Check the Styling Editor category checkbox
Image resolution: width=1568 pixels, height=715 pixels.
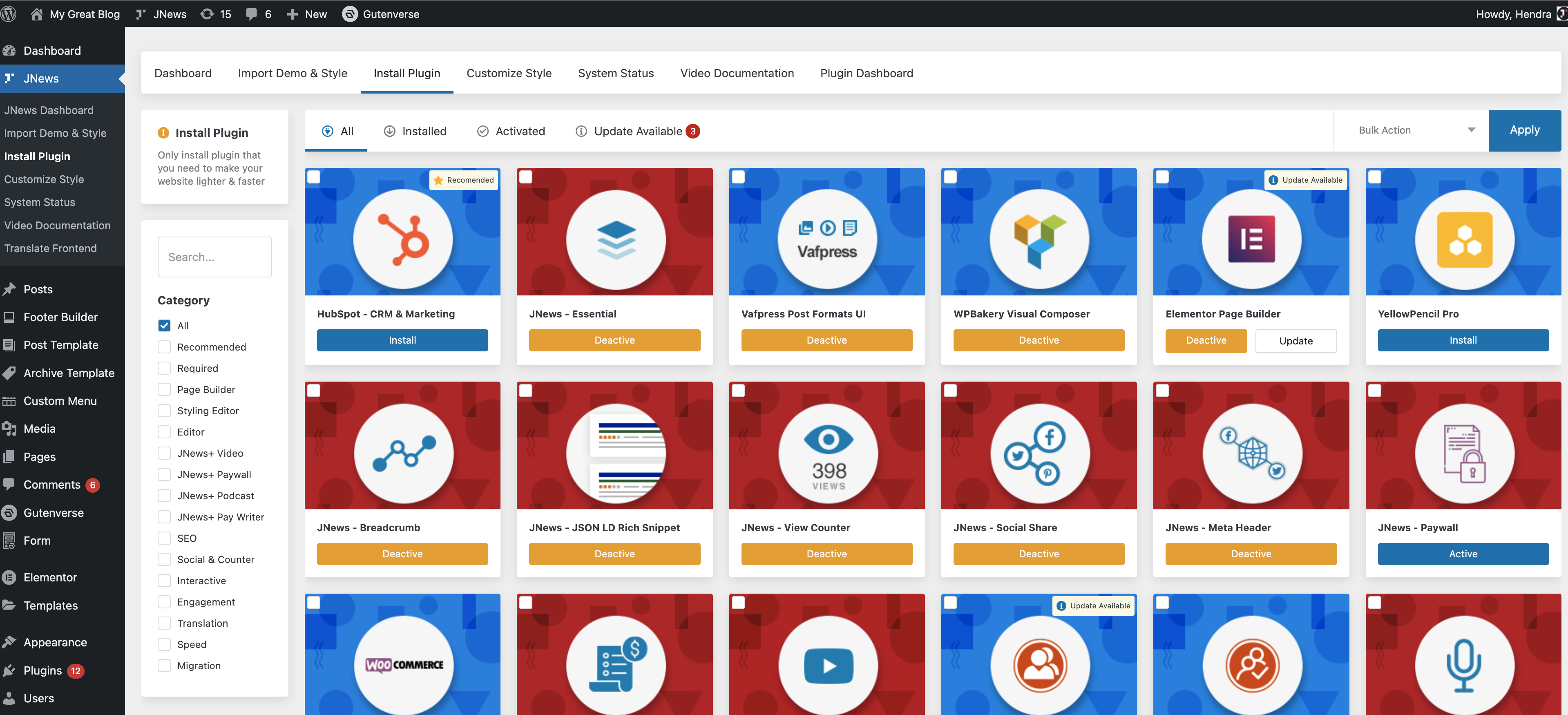[x=164, y=411]
